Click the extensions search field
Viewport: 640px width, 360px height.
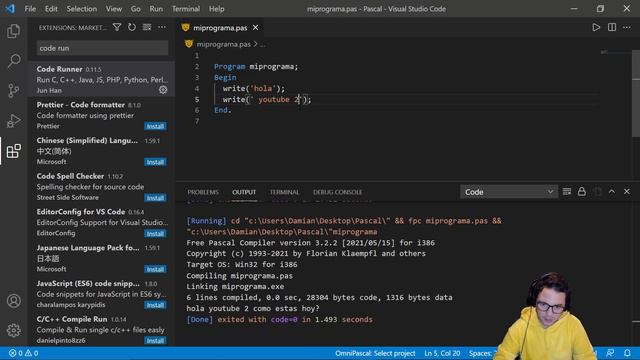102,48
